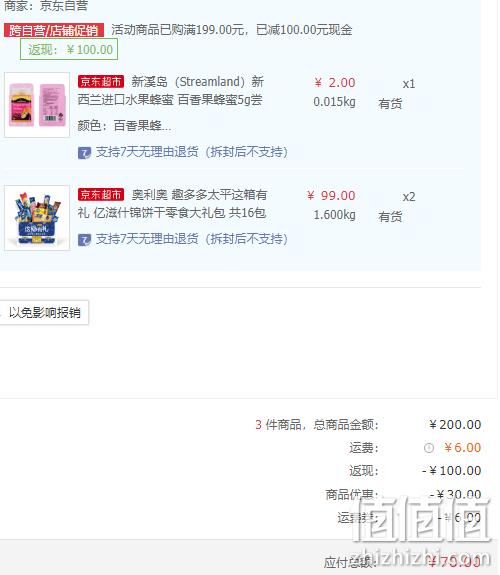Viewport: 500px width, 575px height.
Task: Open the Oreo gift box product image
Action: coord(37,218)
